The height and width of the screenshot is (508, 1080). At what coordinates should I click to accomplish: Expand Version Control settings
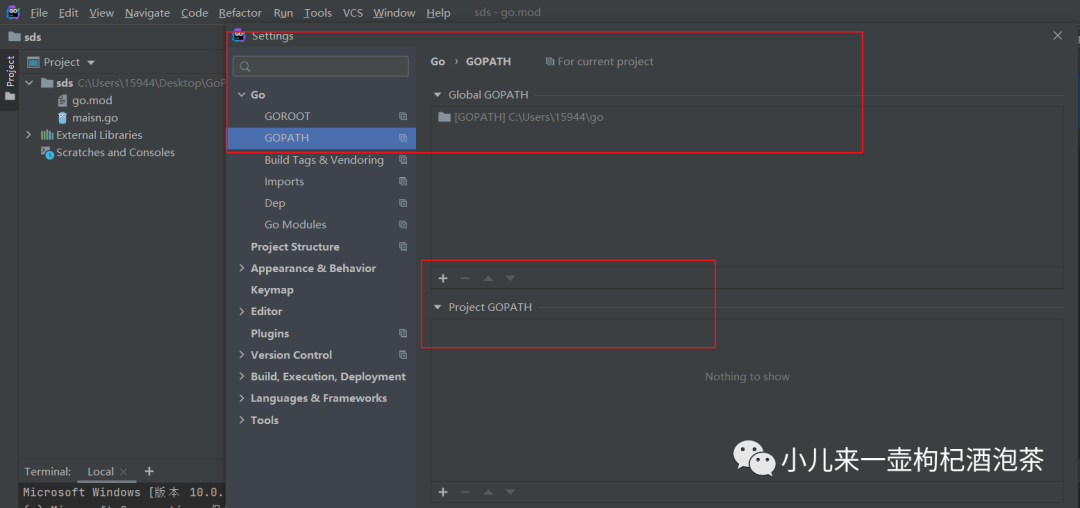coord(242,355)
